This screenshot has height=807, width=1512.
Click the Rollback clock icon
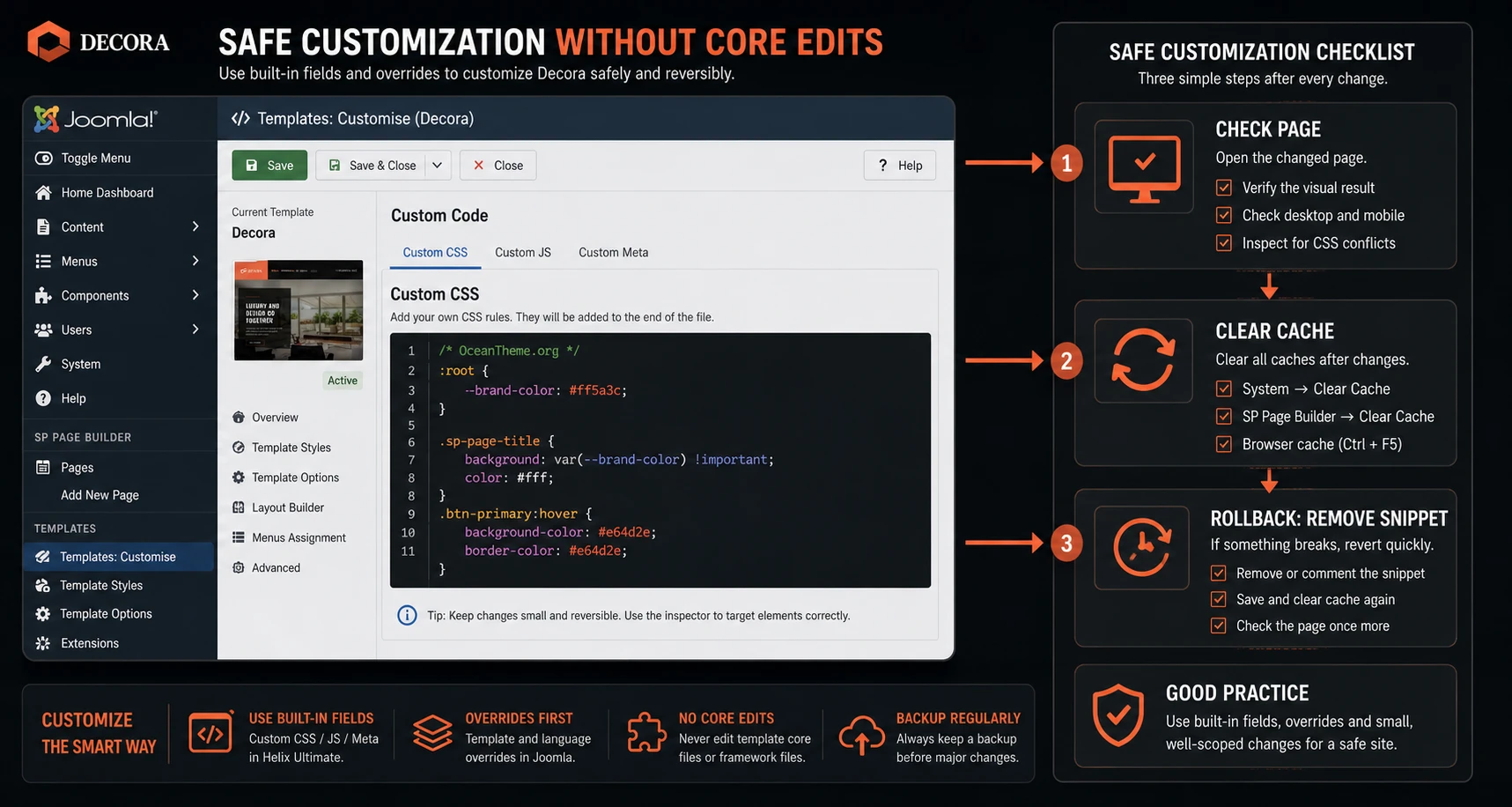(x=1142, y=547)
